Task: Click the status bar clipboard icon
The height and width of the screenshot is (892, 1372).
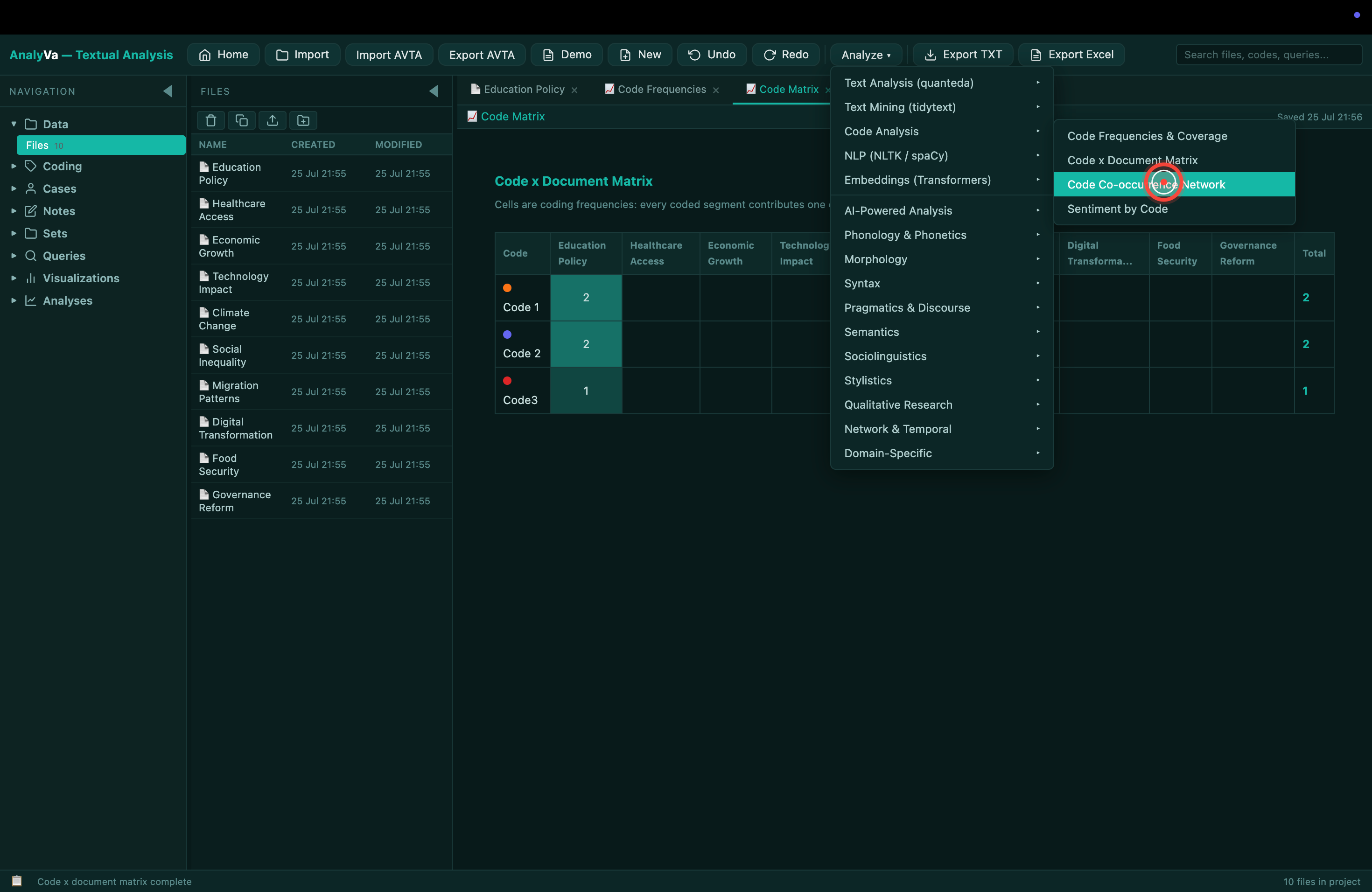Action: (17, 880)
